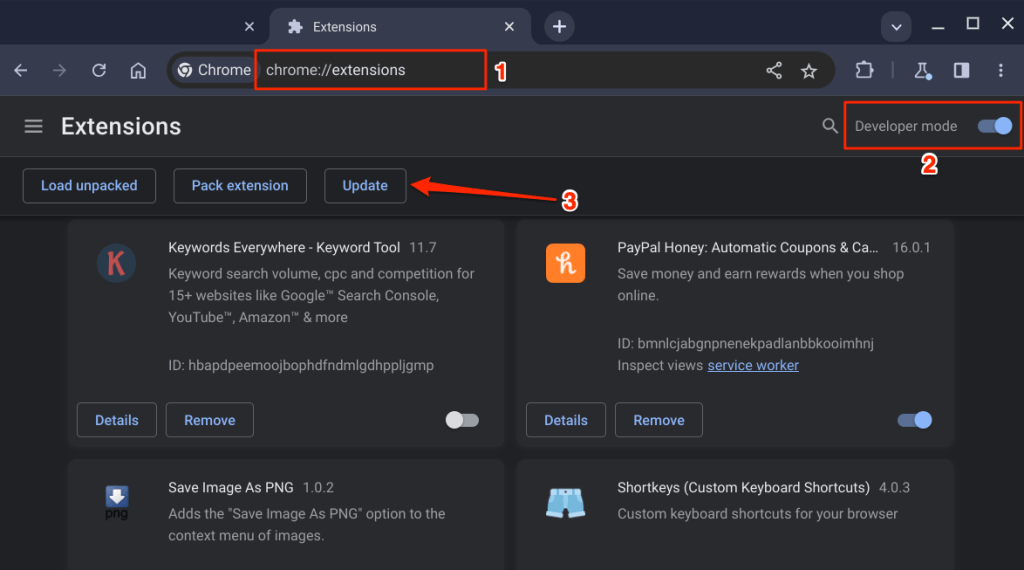Remove the PayPal Honey extension
1024x570 pixels.
tap(659, 420)
